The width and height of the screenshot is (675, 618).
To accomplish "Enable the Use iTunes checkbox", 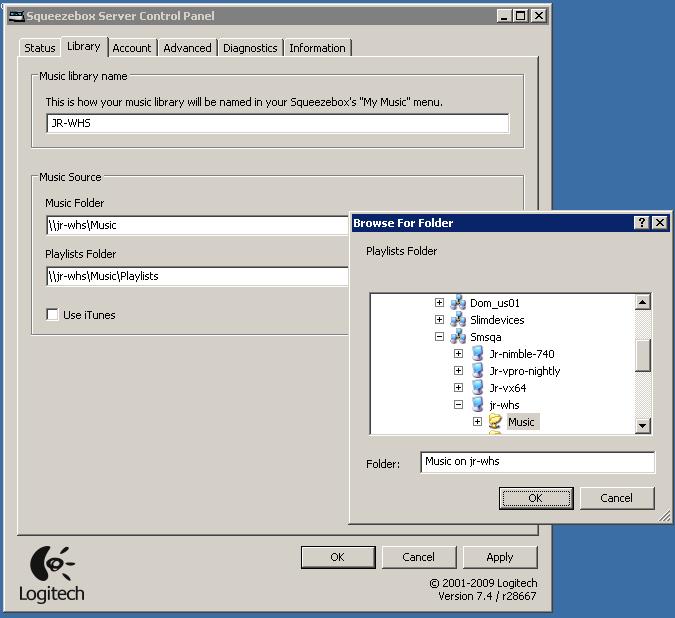I will pyautogui.click(x=53, y=315).
